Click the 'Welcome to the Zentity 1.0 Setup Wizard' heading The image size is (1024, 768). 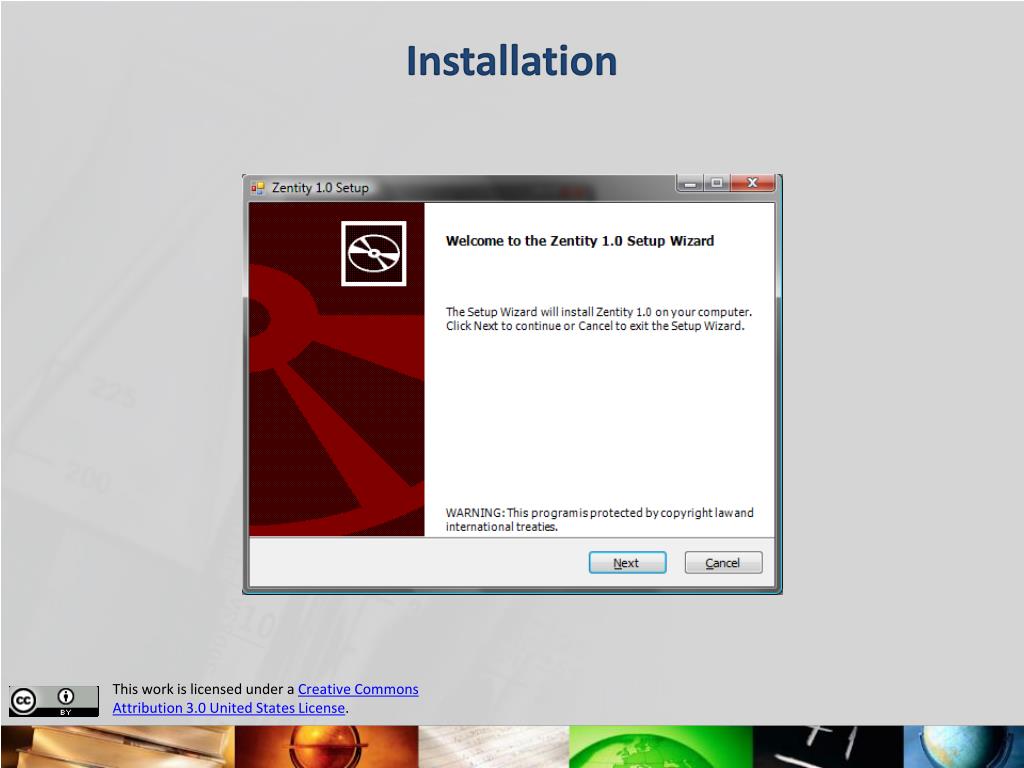580,241
